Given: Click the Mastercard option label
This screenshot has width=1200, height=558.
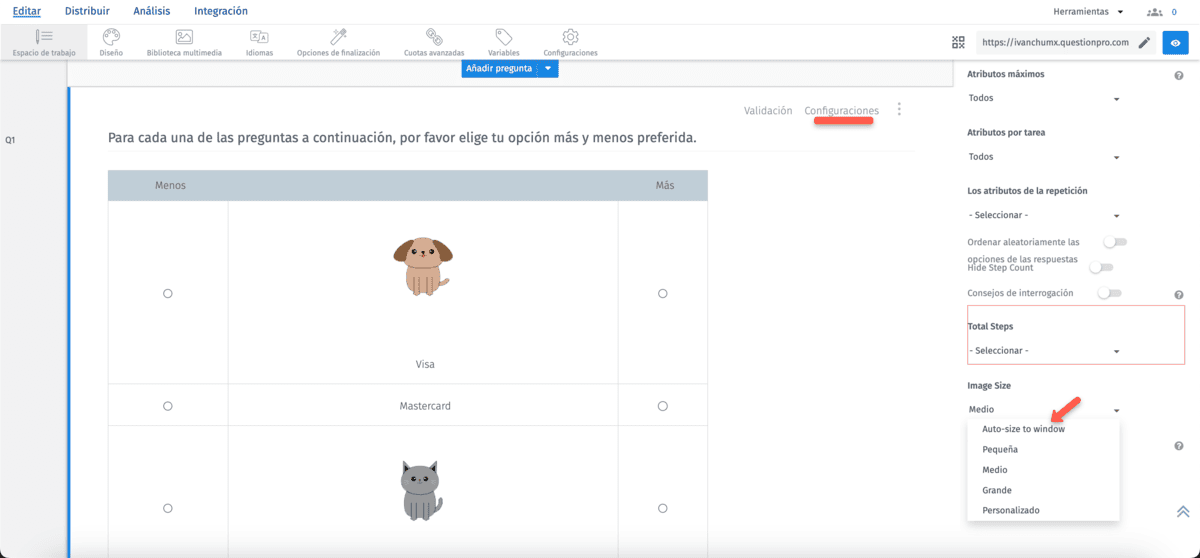Looking at the screenshot, I should [x=425, y=406].
